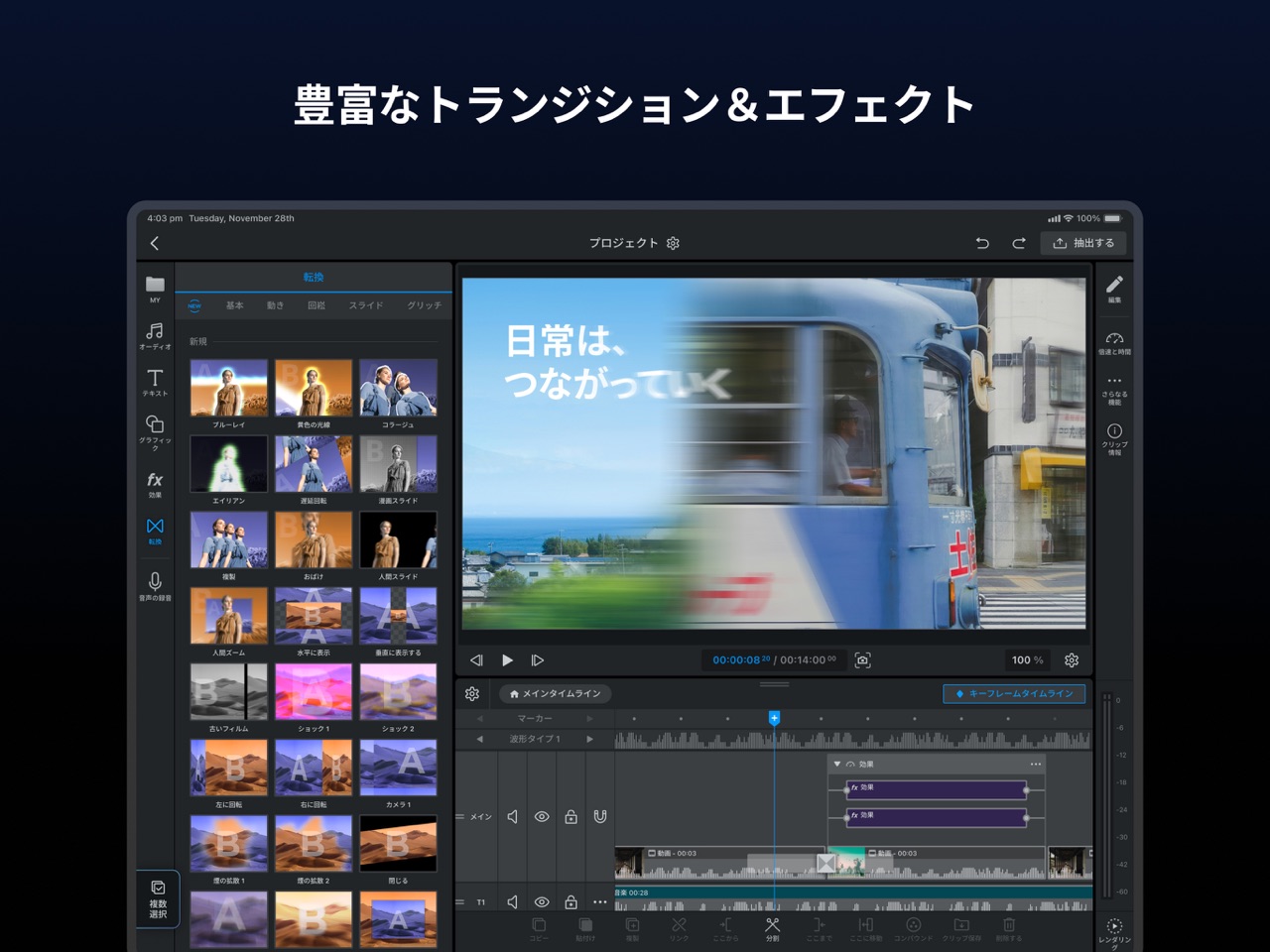
Task: Open the 音声の録音 microphone recorder
Action: pyautogui.click(x=155, y=586)
